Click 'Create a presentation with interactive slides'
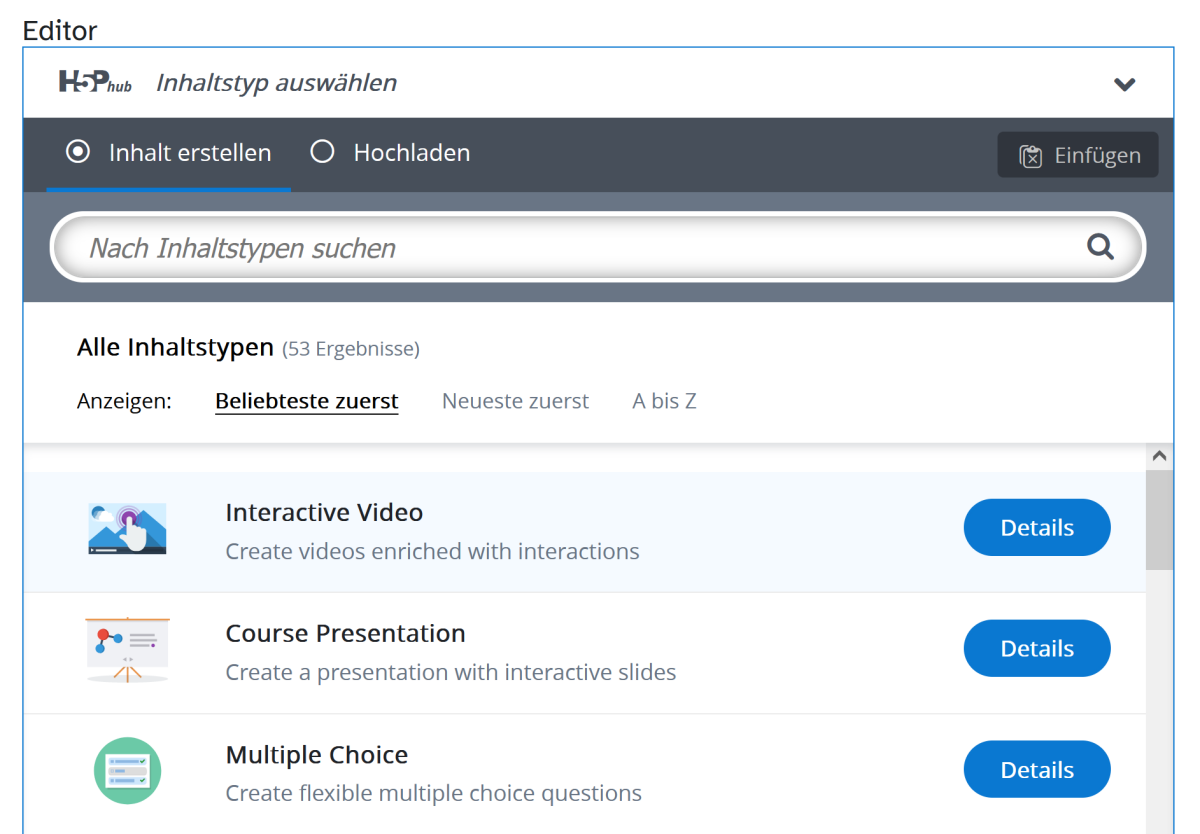 [451, 672]
